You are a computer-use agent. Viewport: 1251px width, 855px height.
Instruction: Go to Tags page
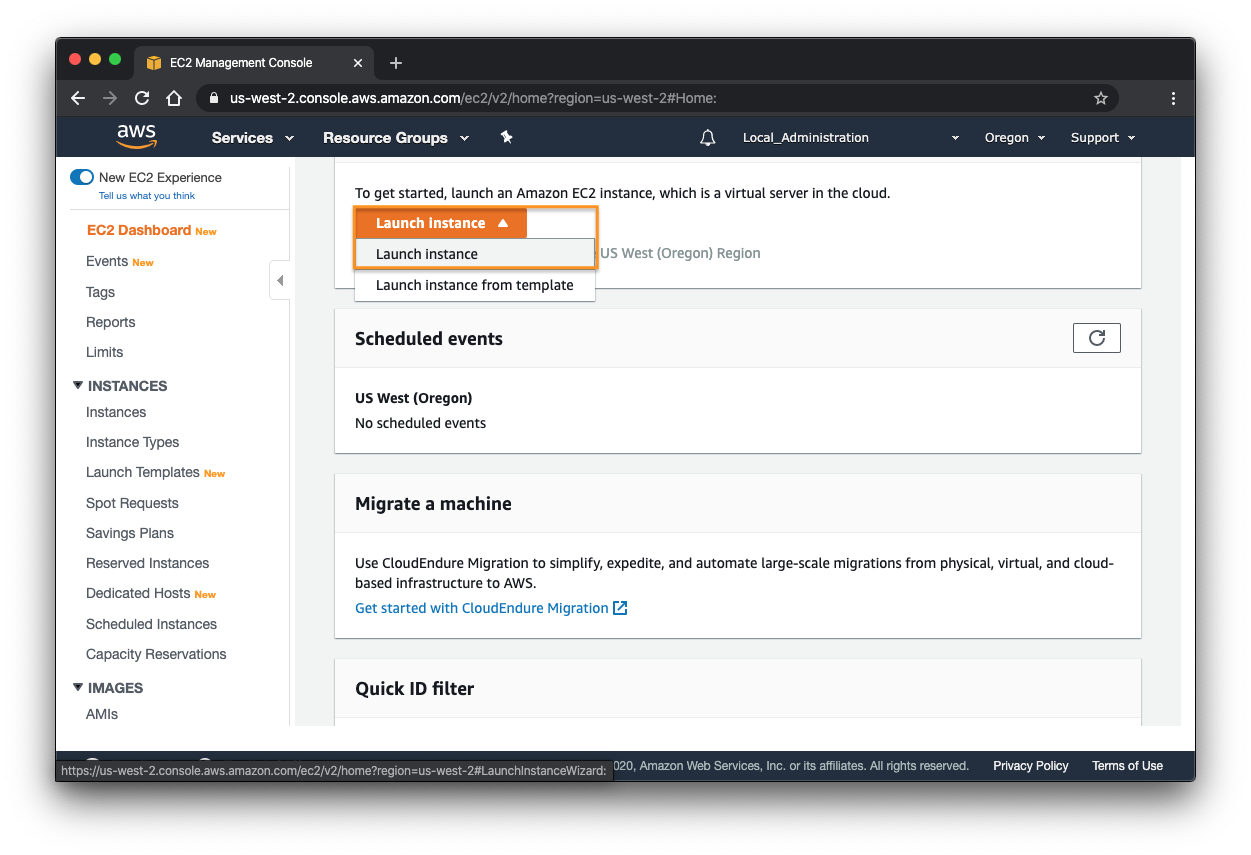coord(100,292)
